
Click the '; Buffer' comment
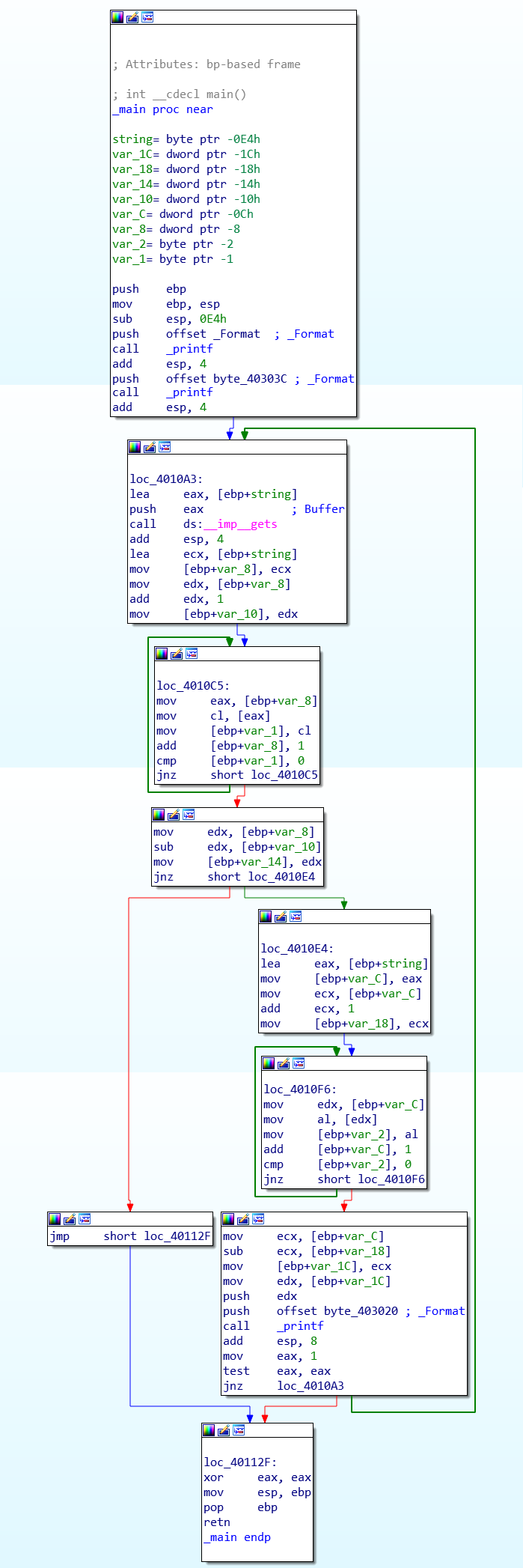coord(318,509)
